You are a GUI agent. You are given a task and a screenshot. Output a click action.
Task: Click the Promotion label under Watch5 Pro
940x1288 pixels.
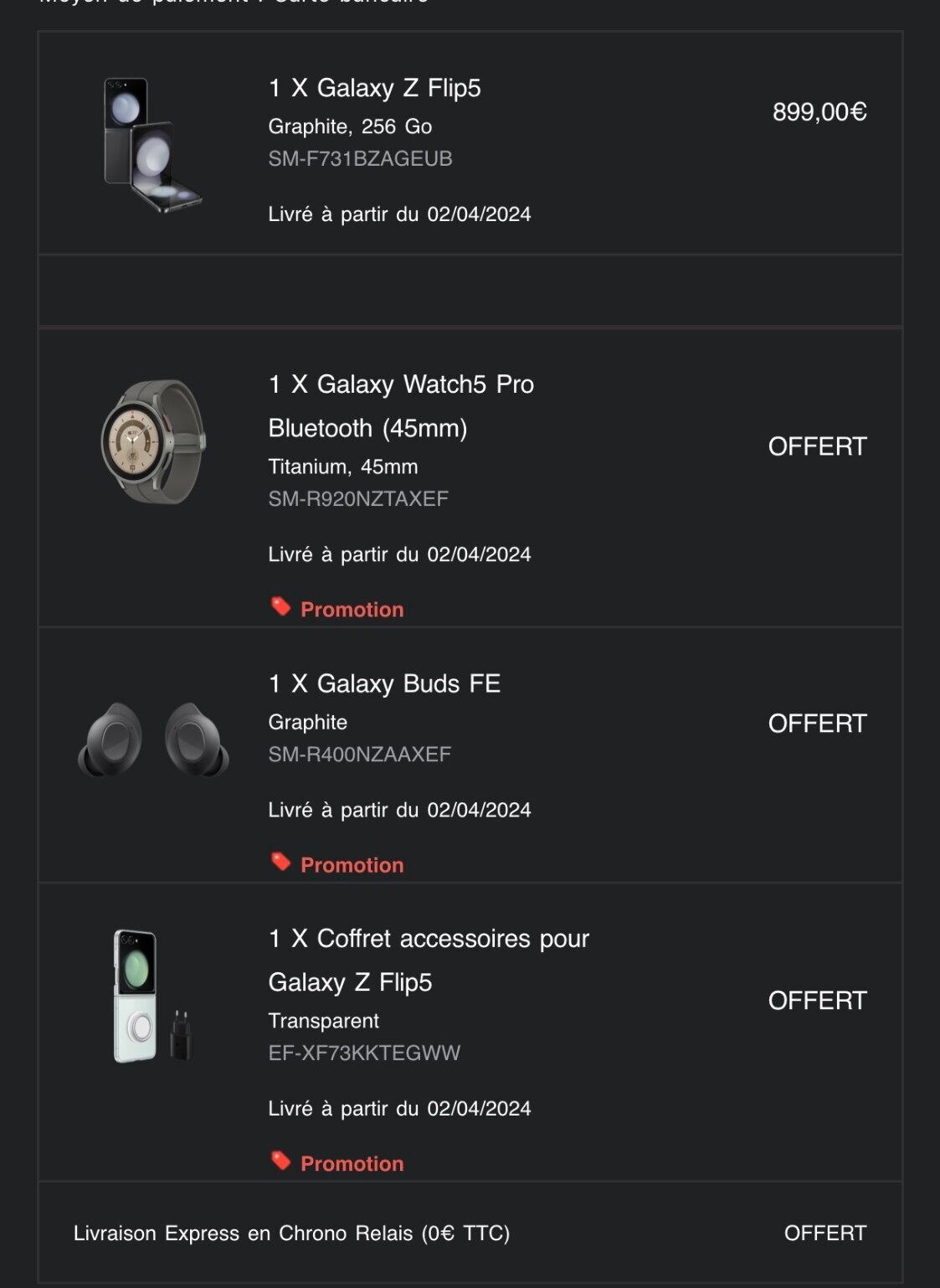pos(352,610)
